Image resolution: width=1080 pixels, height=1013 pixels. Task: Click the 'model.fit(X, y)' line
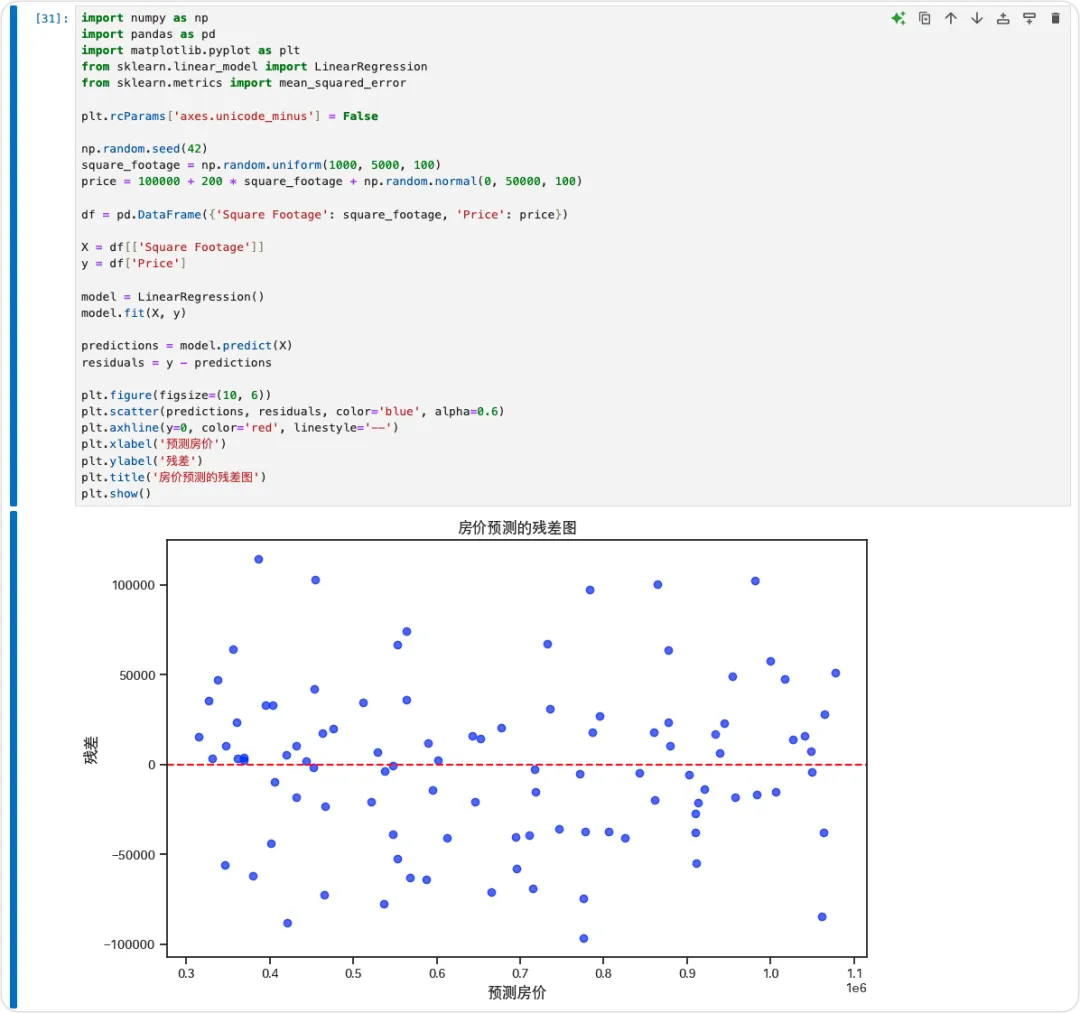tap(134, 313)
